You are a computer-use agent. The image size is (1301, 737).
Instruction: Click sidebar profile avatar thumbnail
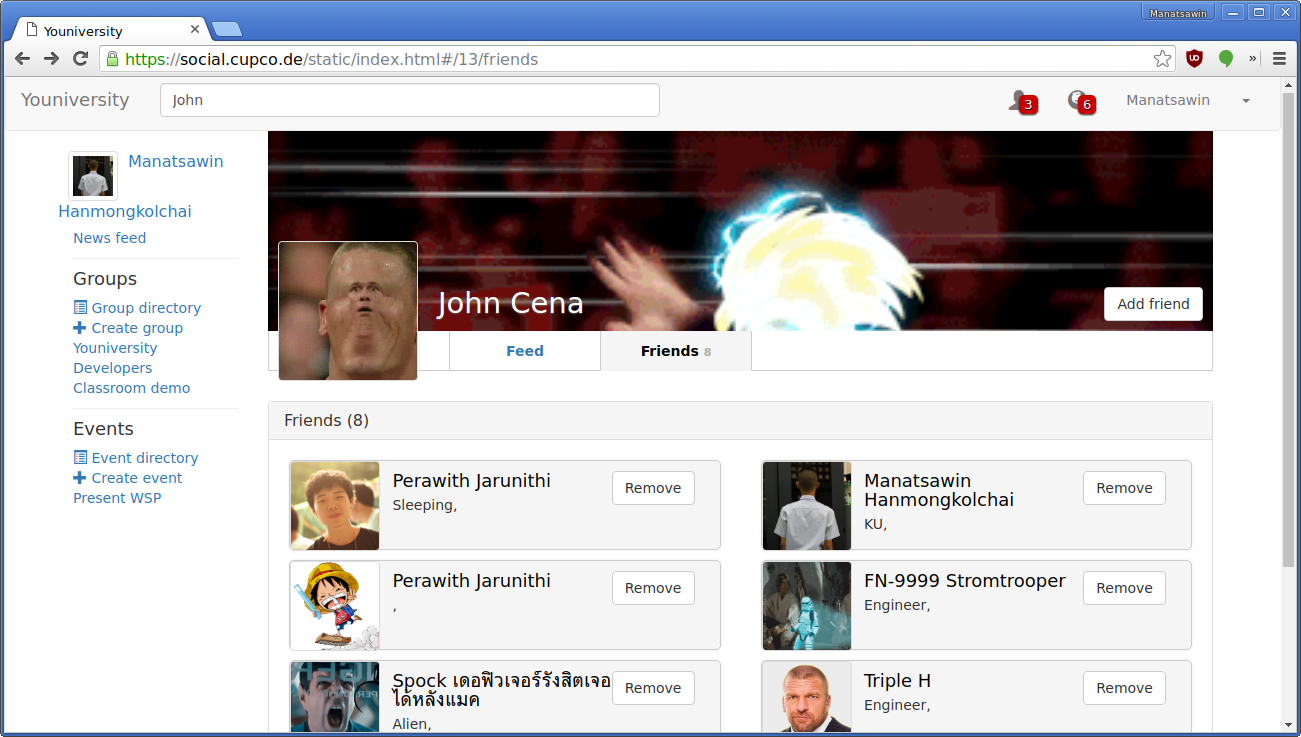point(93,176)
